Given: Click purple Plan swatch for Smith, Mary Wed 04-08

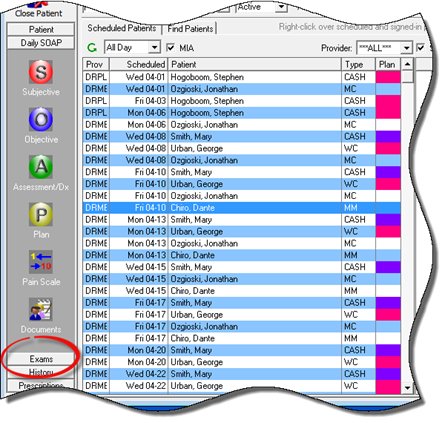Looking at the screenshot, I should tap(388, 136).
